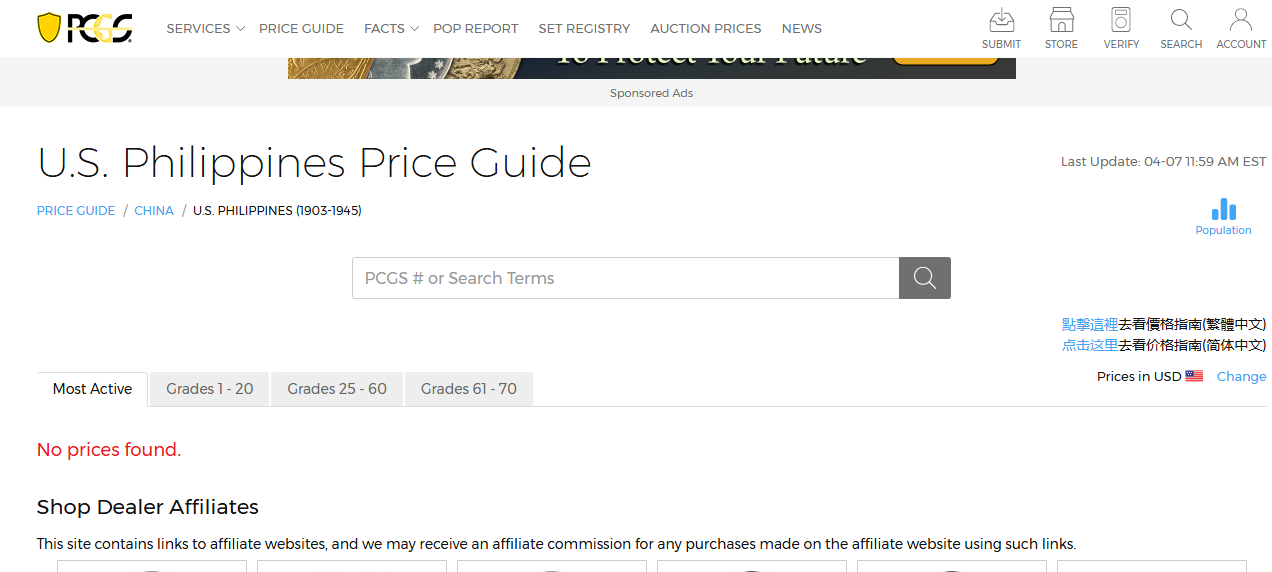Select the Most Active tab
This screenshot has width=1272, height=572.
pos(92,389)
